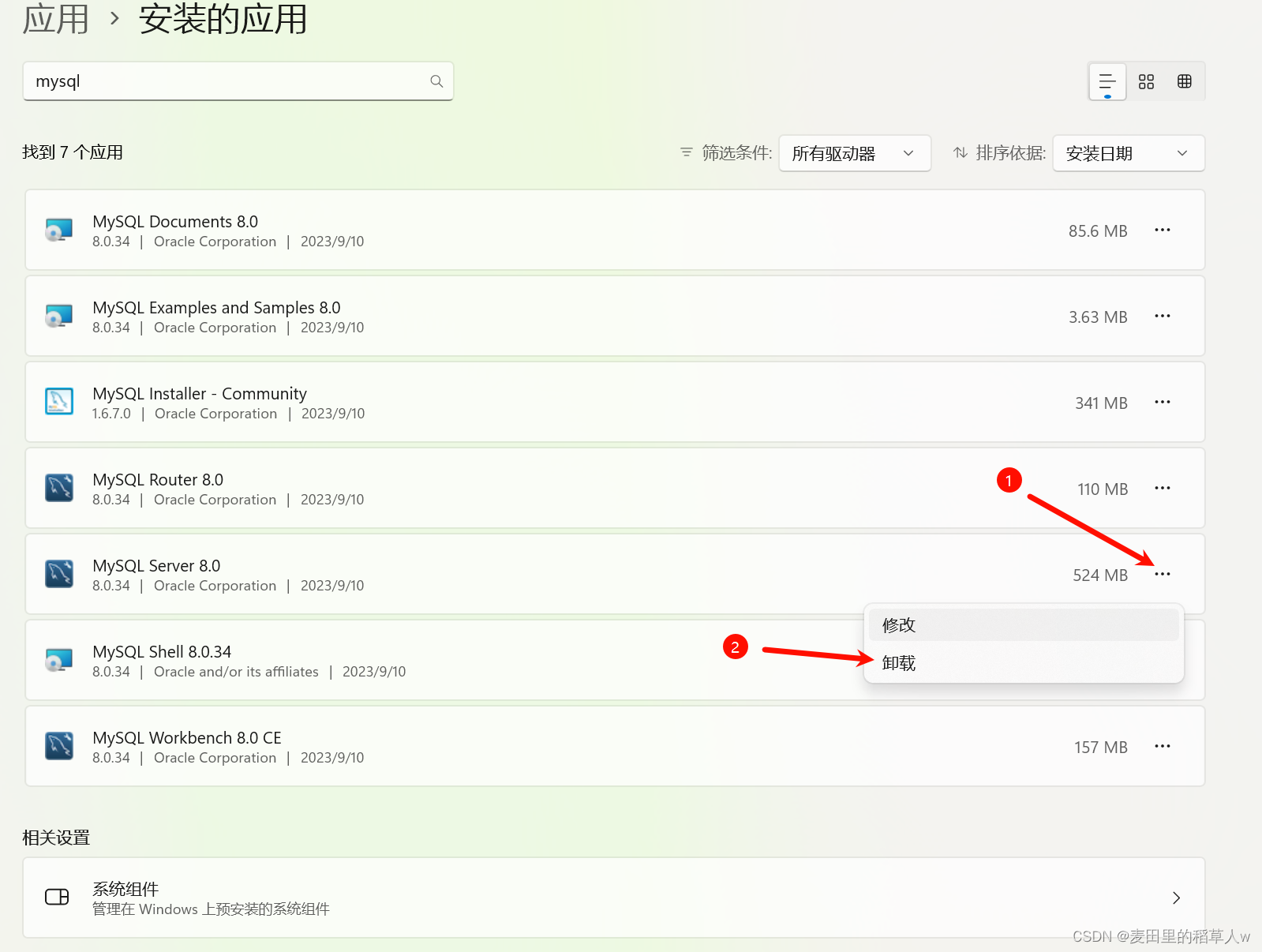Switch to grid view layout
The width and height of the screenshot is (1262, 952).
tap(1146, 81)
